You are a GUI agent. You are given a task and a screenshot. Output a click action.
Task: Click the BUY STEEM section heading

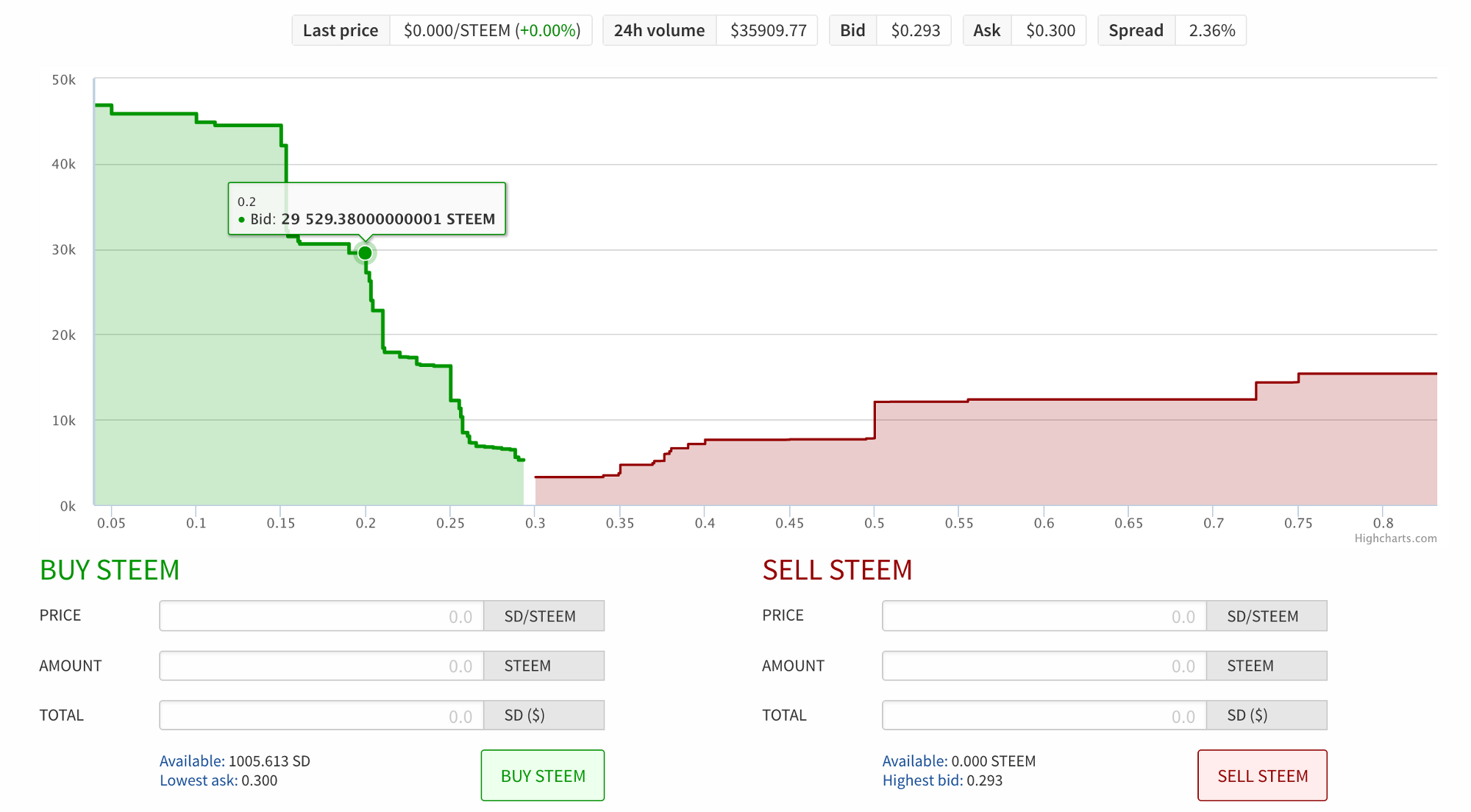point(110,570)
